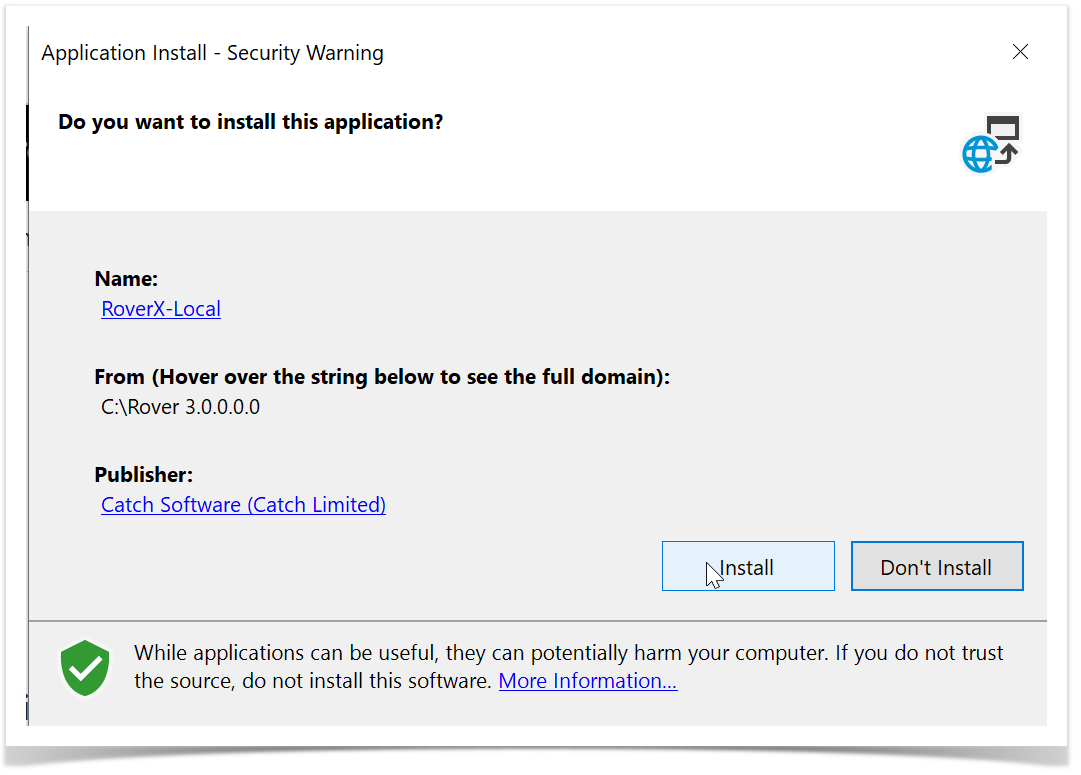This screenshot has height=775, width=1081.
Task: Click the C:\Rover 3.0.0.0.0 source path
Action: coord(180,407)
